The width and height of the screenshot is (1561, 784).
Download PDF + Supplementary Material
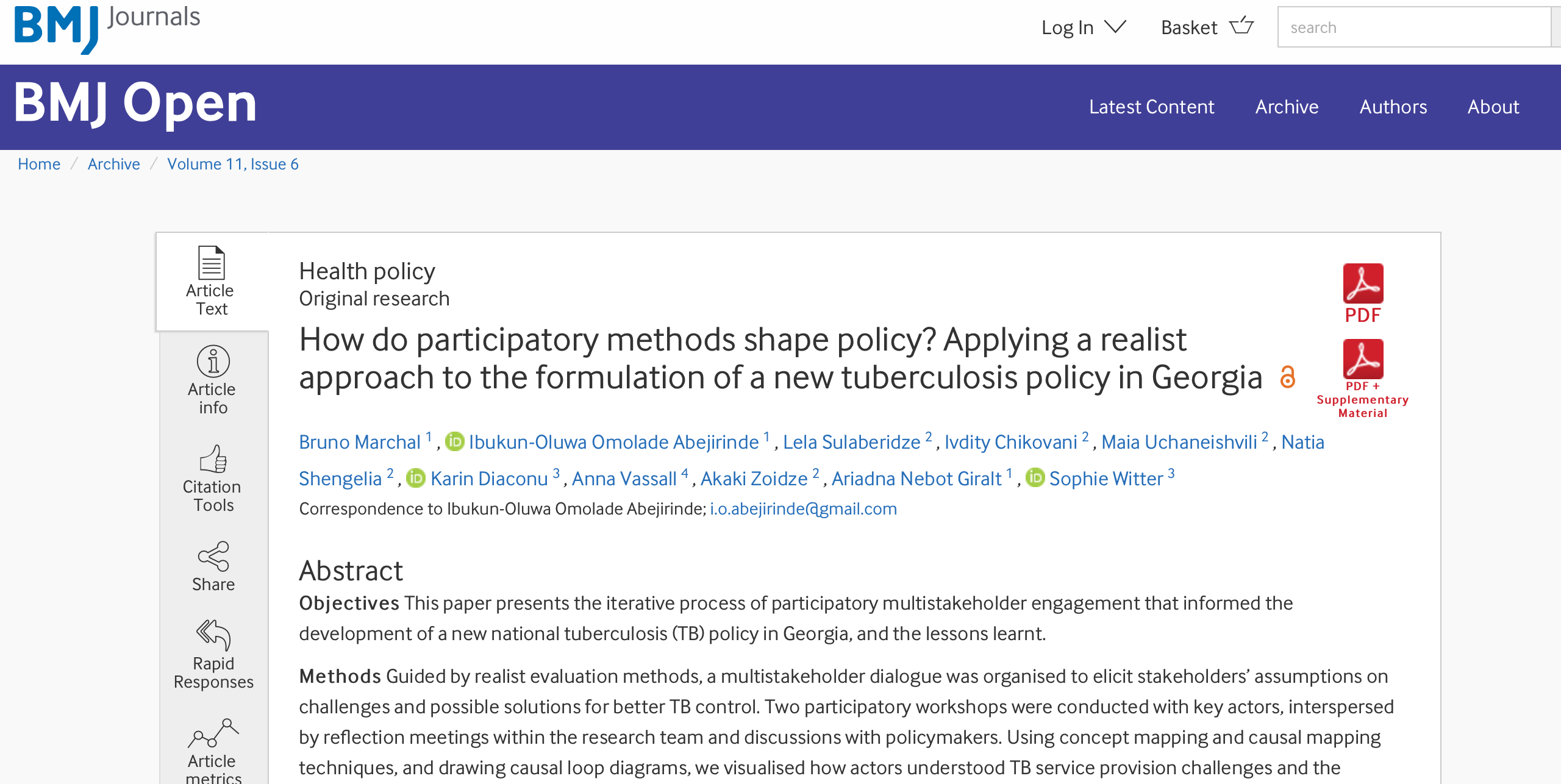(x=1363, y=360)
